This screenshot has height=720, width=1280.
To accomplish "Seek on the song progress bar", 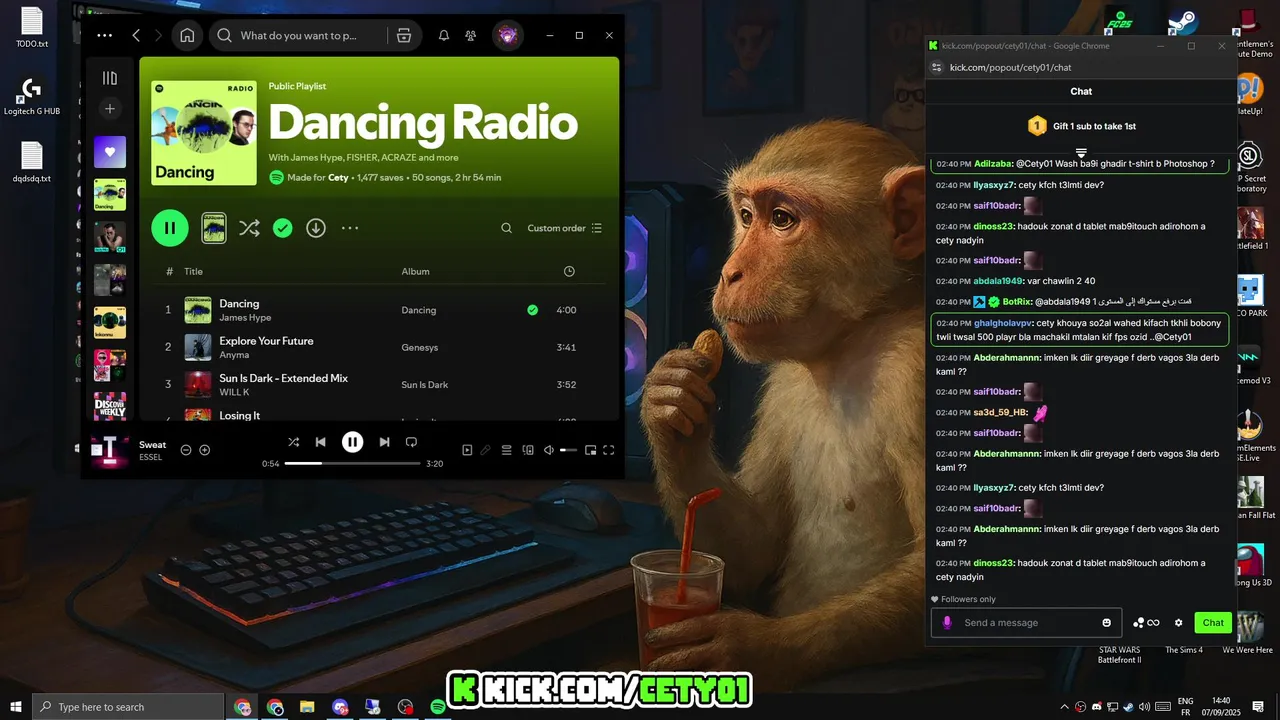I will [352, 463].
